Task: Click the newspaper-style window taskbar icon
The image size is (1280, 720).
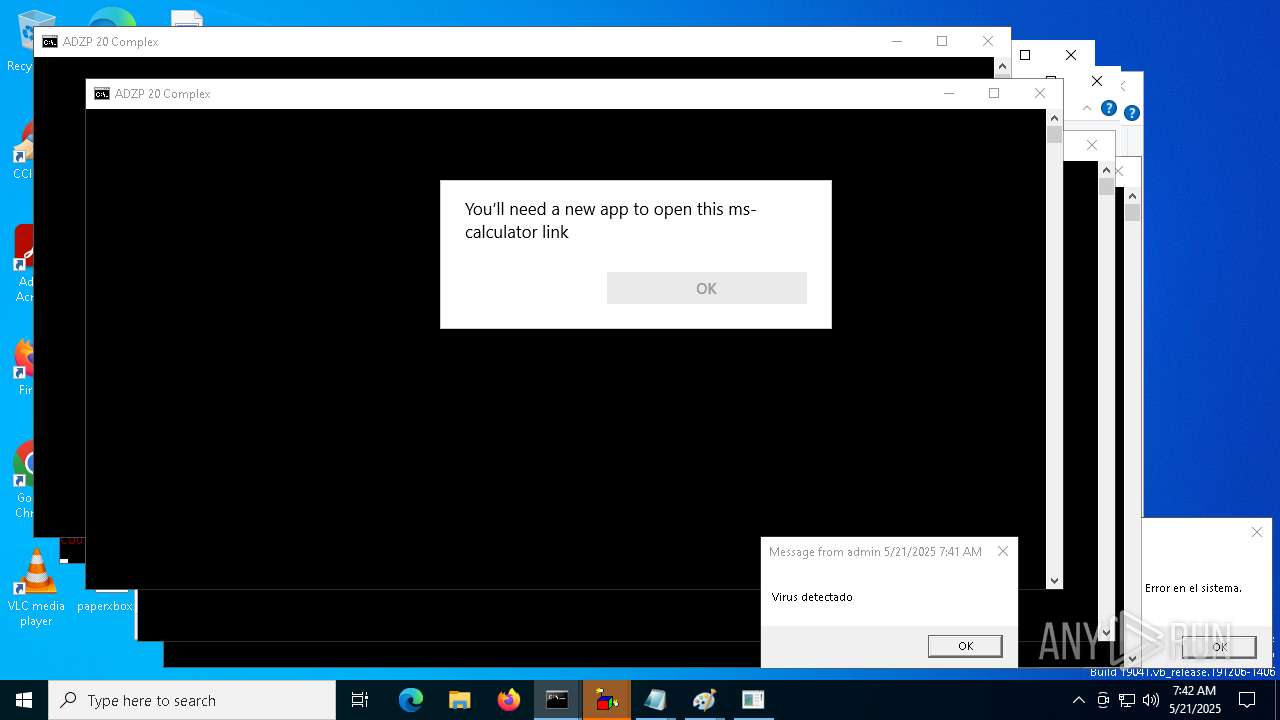Action: pyautogui.click(x=754, y=700)
